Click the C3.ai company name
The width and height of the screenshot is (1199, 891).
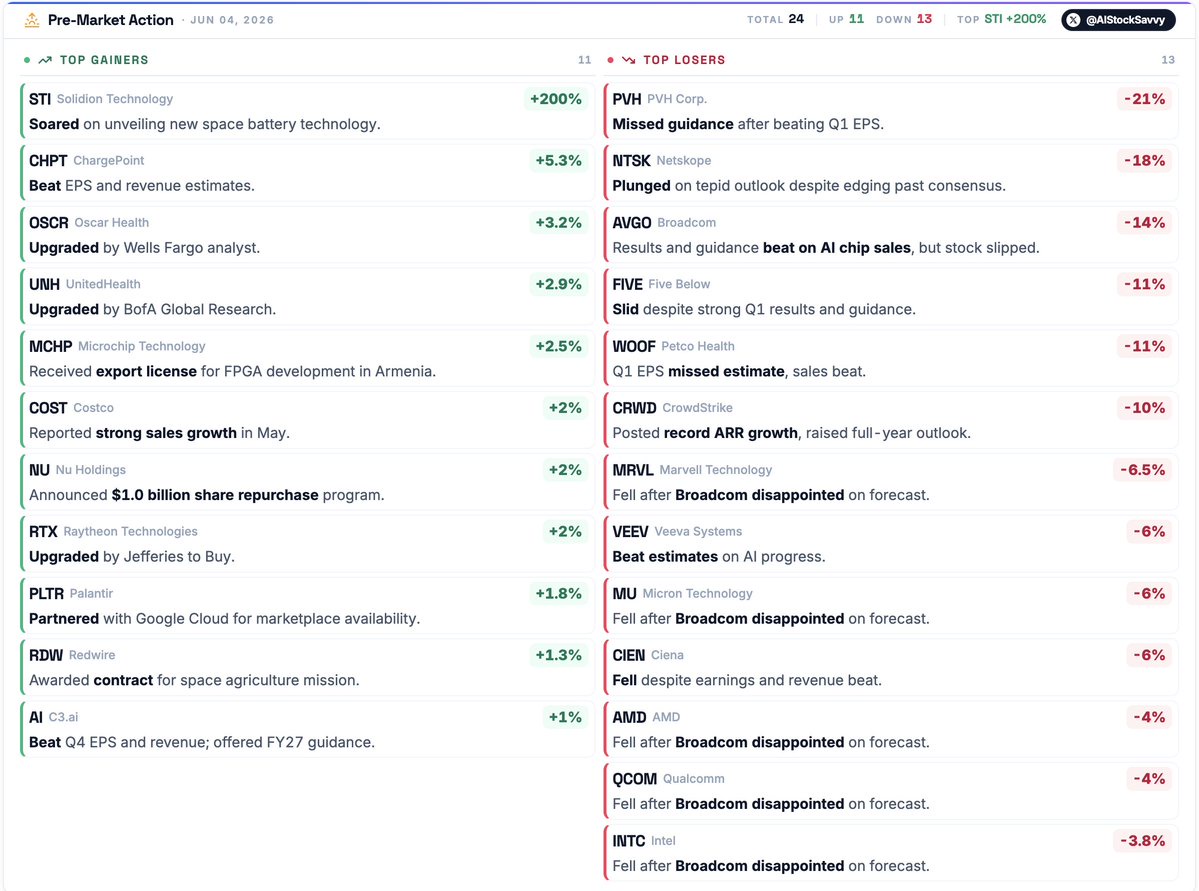(x=63, y=717)
